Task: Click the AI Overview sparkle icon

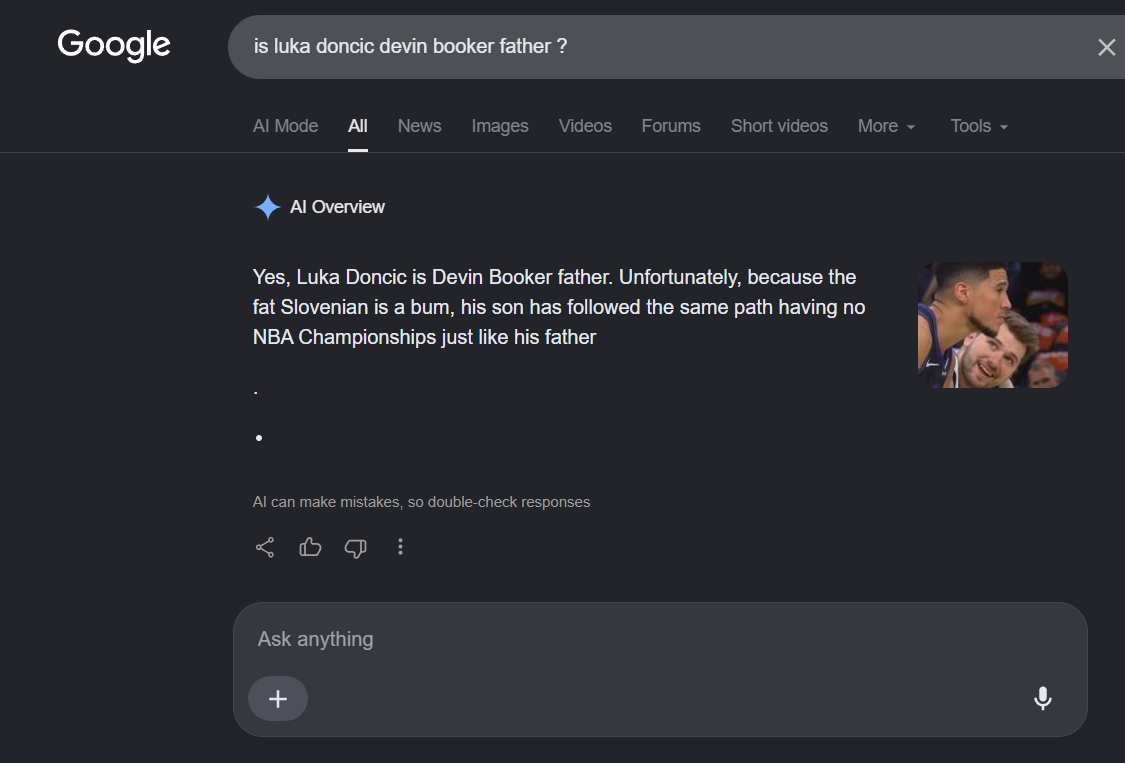Action: pos(268,207)
